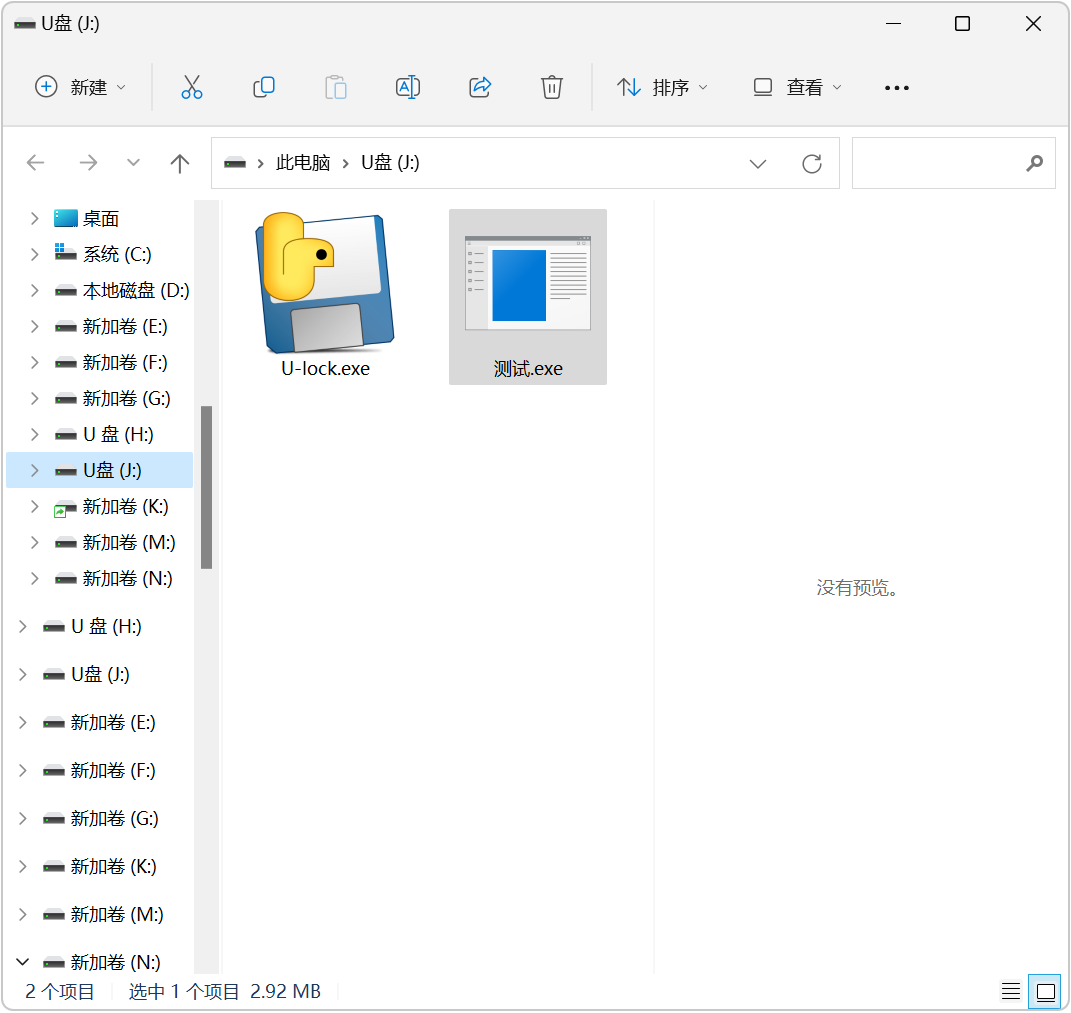Switch to large icons view icon
The image size is (1071, 1013).
click(1046, 991)
